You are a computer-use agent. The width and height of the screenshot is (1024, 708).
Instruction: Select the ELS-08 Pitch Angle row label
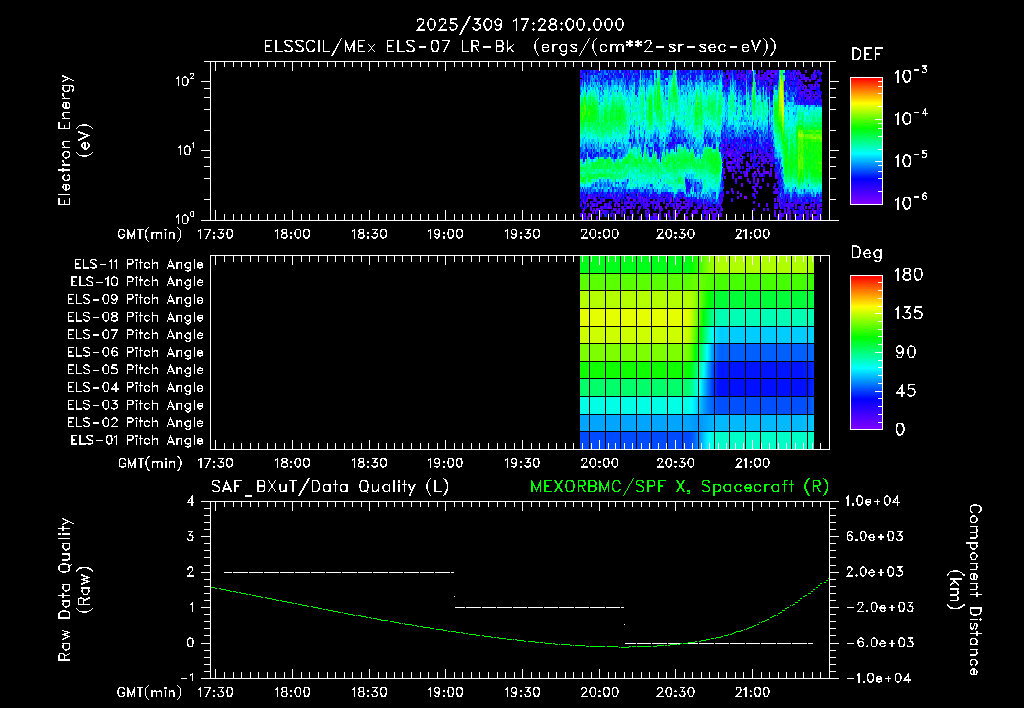click(135, 317)
